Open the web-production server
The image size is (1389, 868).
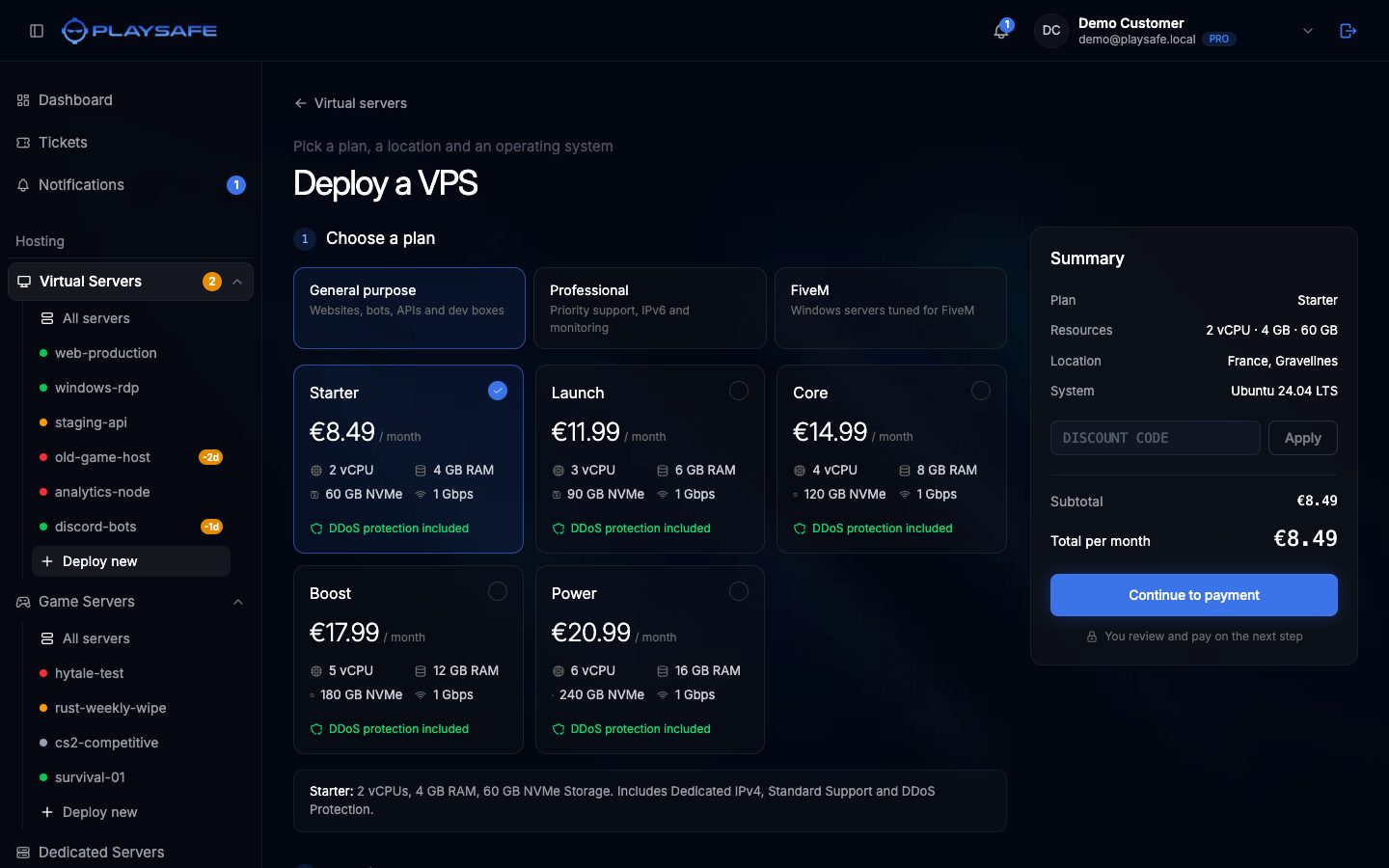pyautogui.click(x=131, y=353)
